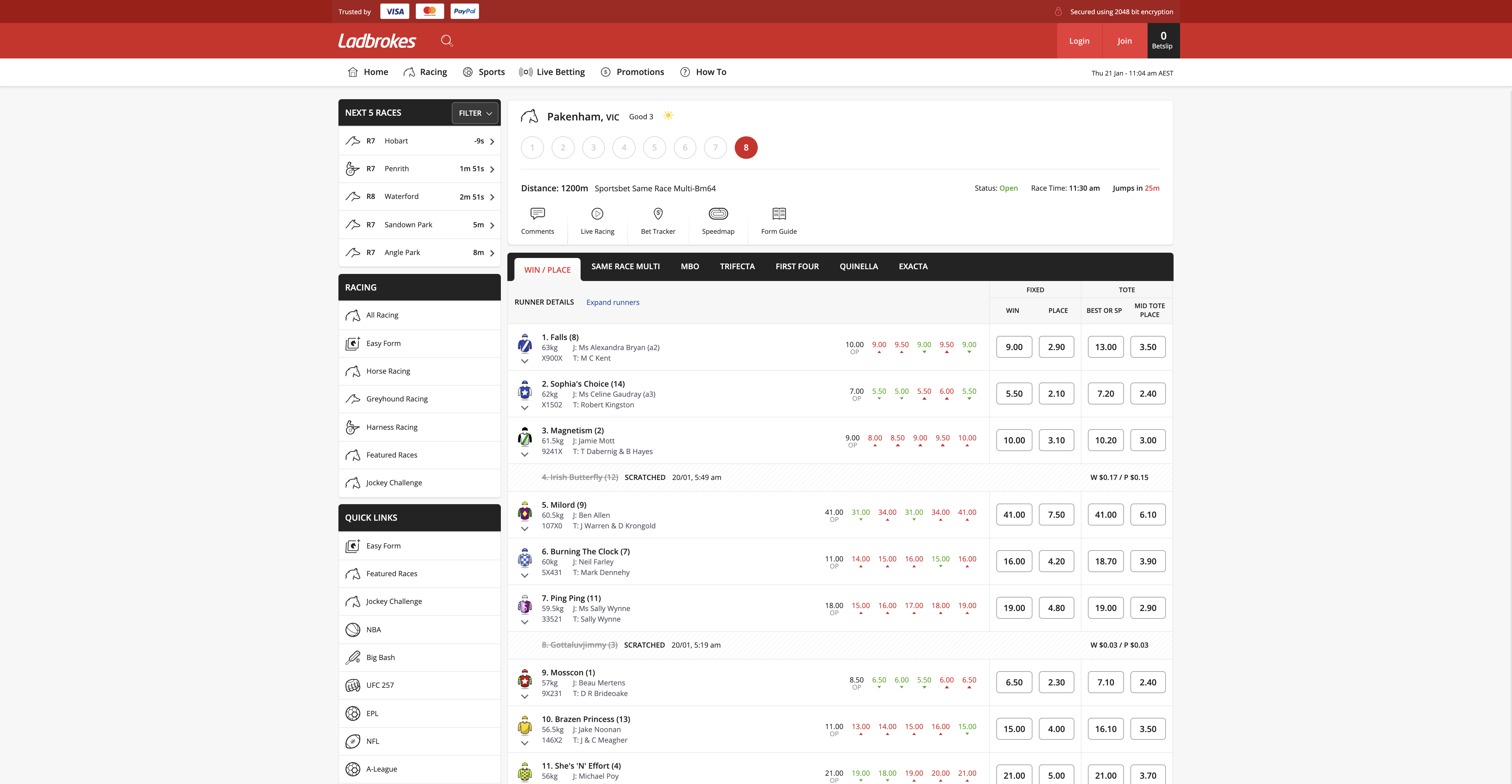Viewport: 1512px width, 784px height.
Task: Open the Bet Tracker pin icon
Action: 658,214
